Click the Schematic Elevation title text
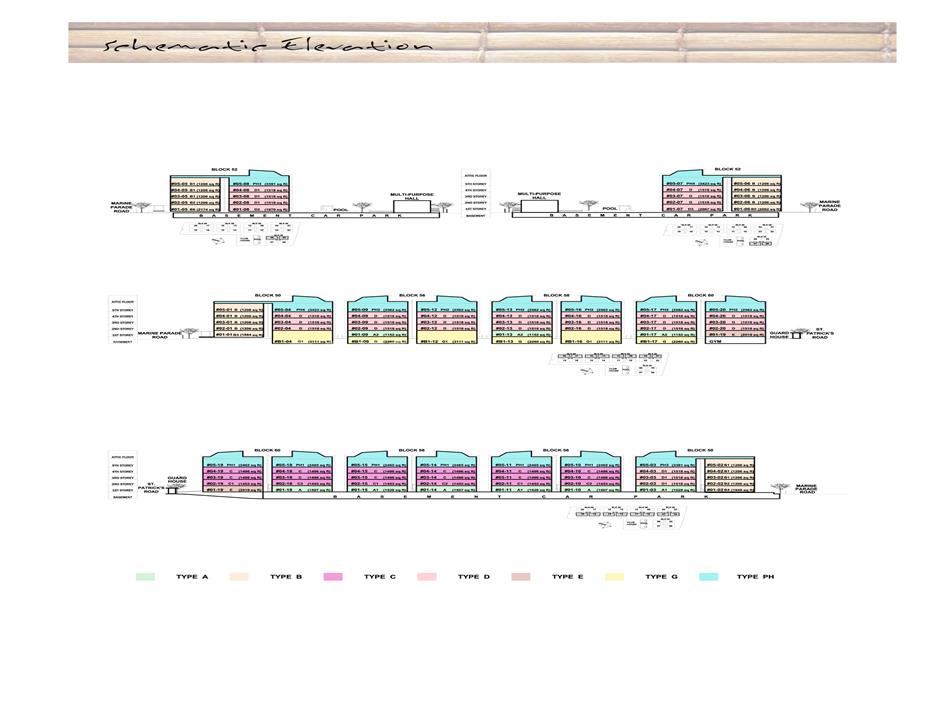 click(271, 45)
